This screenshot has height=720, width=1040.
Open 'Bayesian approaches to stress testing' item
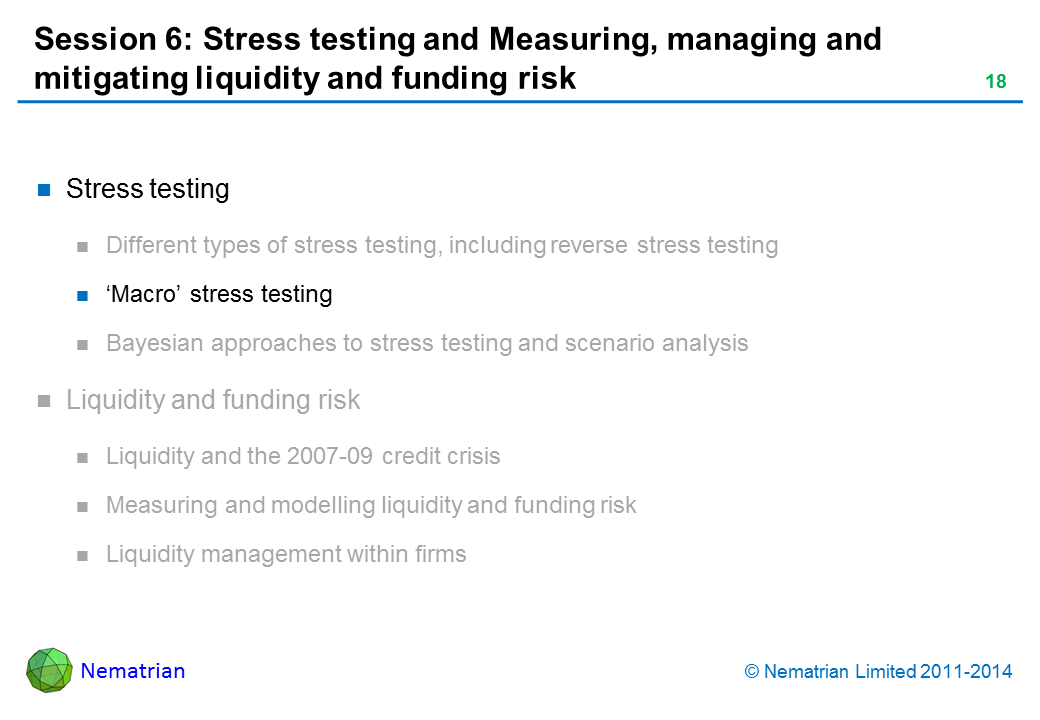pos(426,344)
